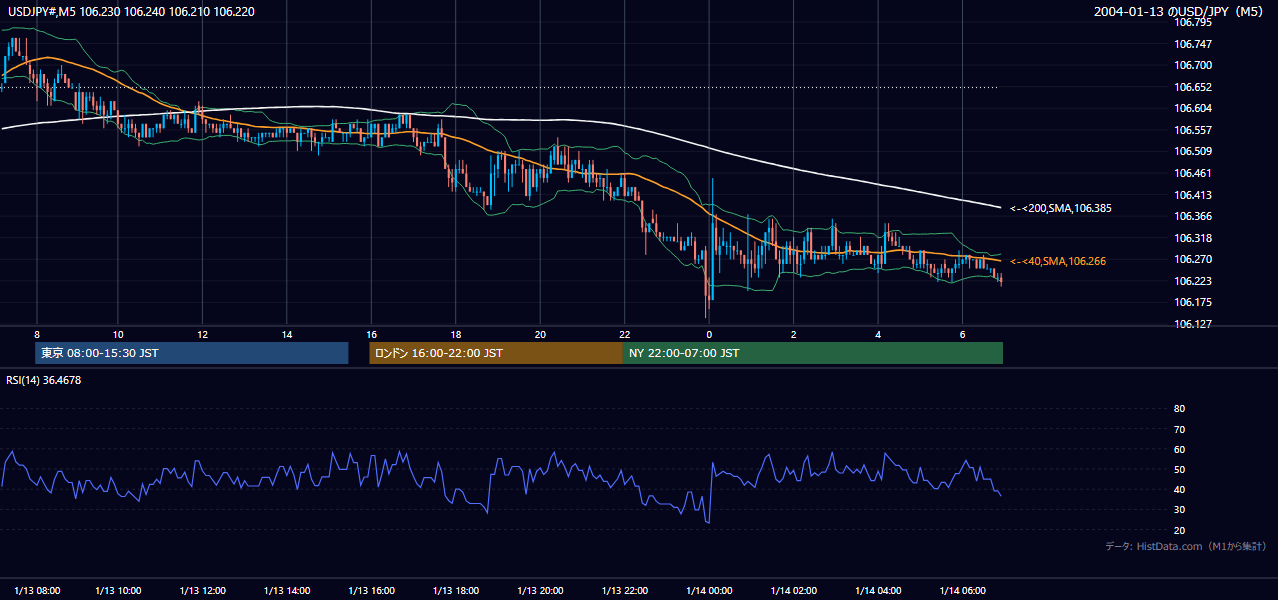1278x600 pixels.
Task: Click the 1/14 04:00 time axis label
Action: click(878, 590)
